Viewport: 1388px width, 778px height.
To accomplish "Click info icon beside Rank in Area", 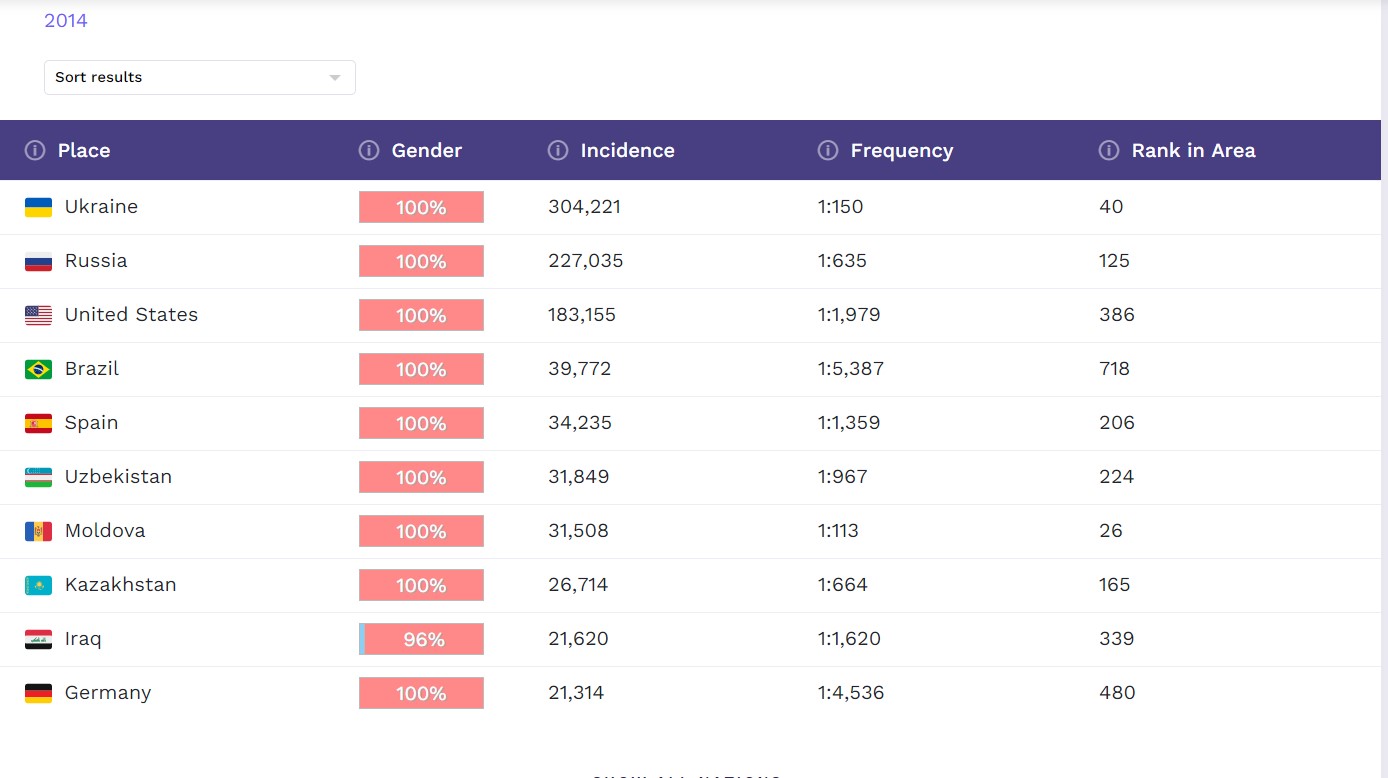I will (x=1109, y=150).
